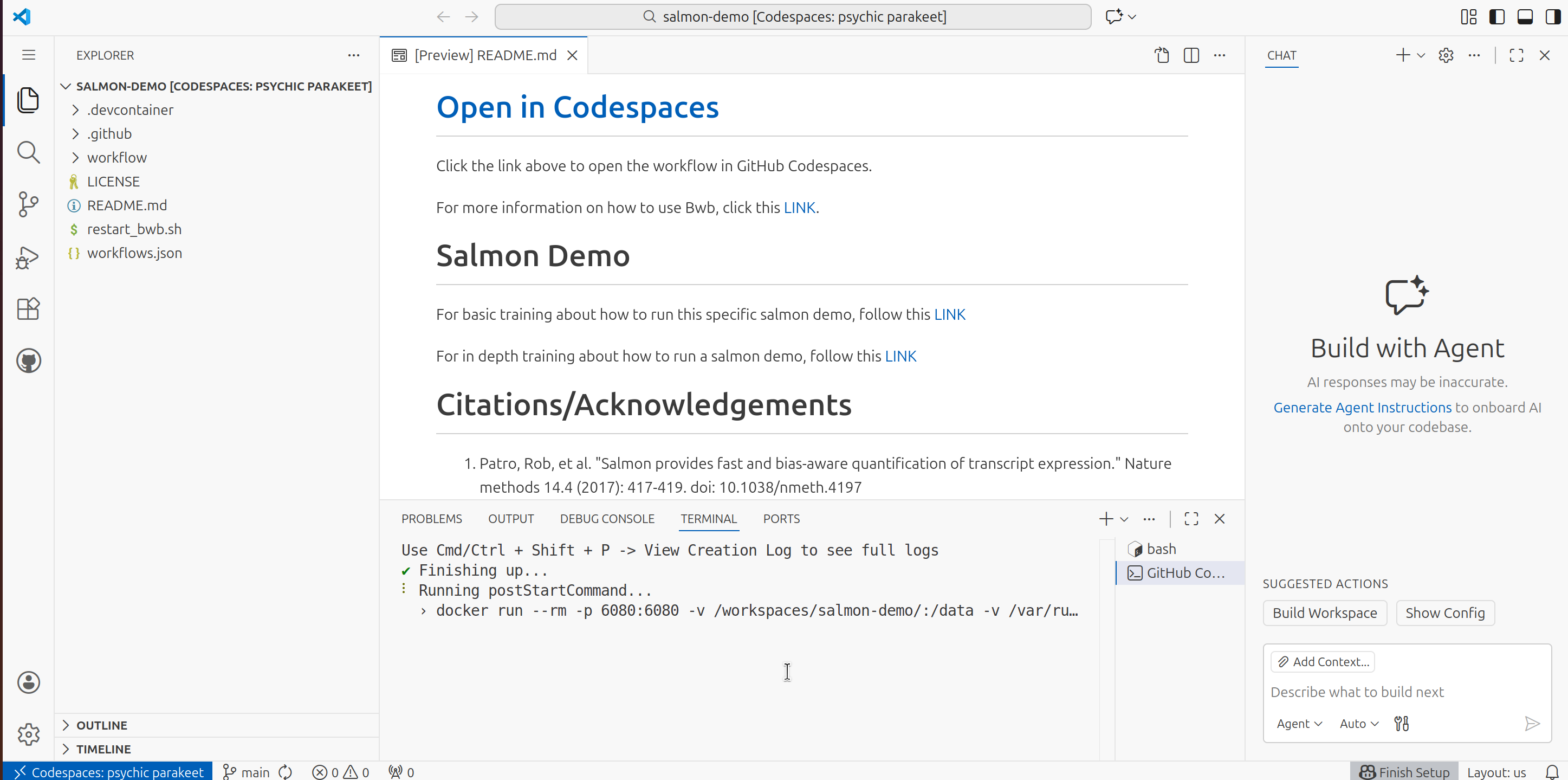Screen dimensions: 1568x780
Task: Open the Accounts icon in activity bar
Action: 28,682
